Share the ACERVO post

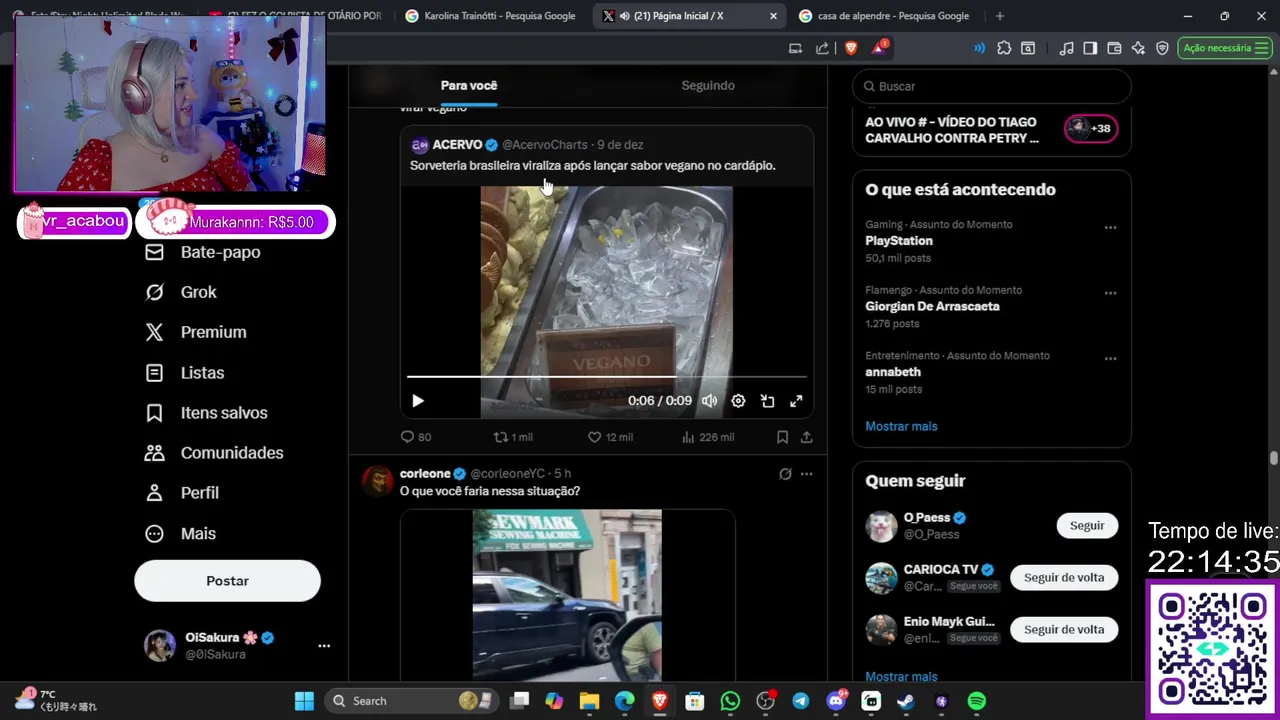click(x=806, y=437)
